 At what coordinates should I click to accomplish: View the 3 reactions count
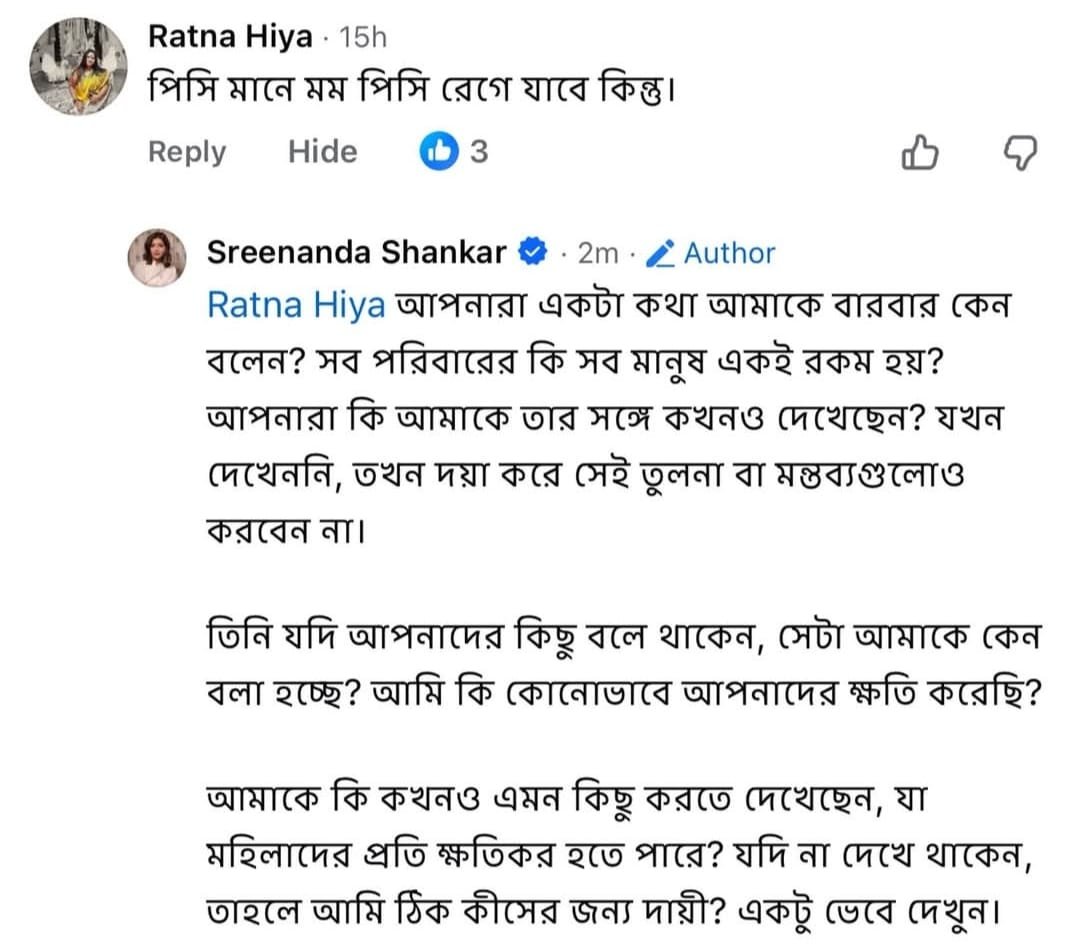pyautogui.click(x=479, y=152)
